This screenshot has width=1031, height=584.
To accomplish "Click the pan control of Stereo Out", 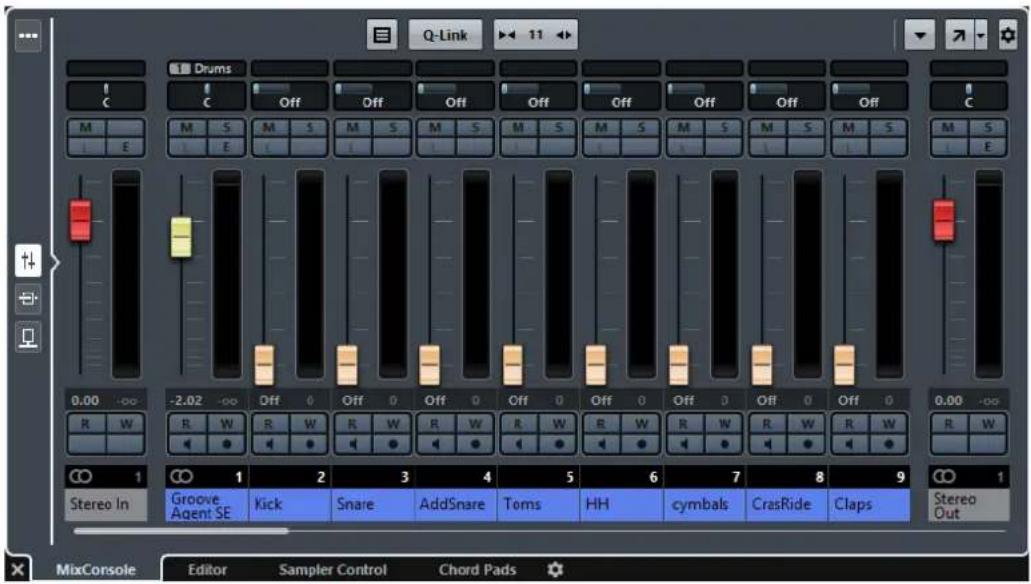I will coord(969,95).
